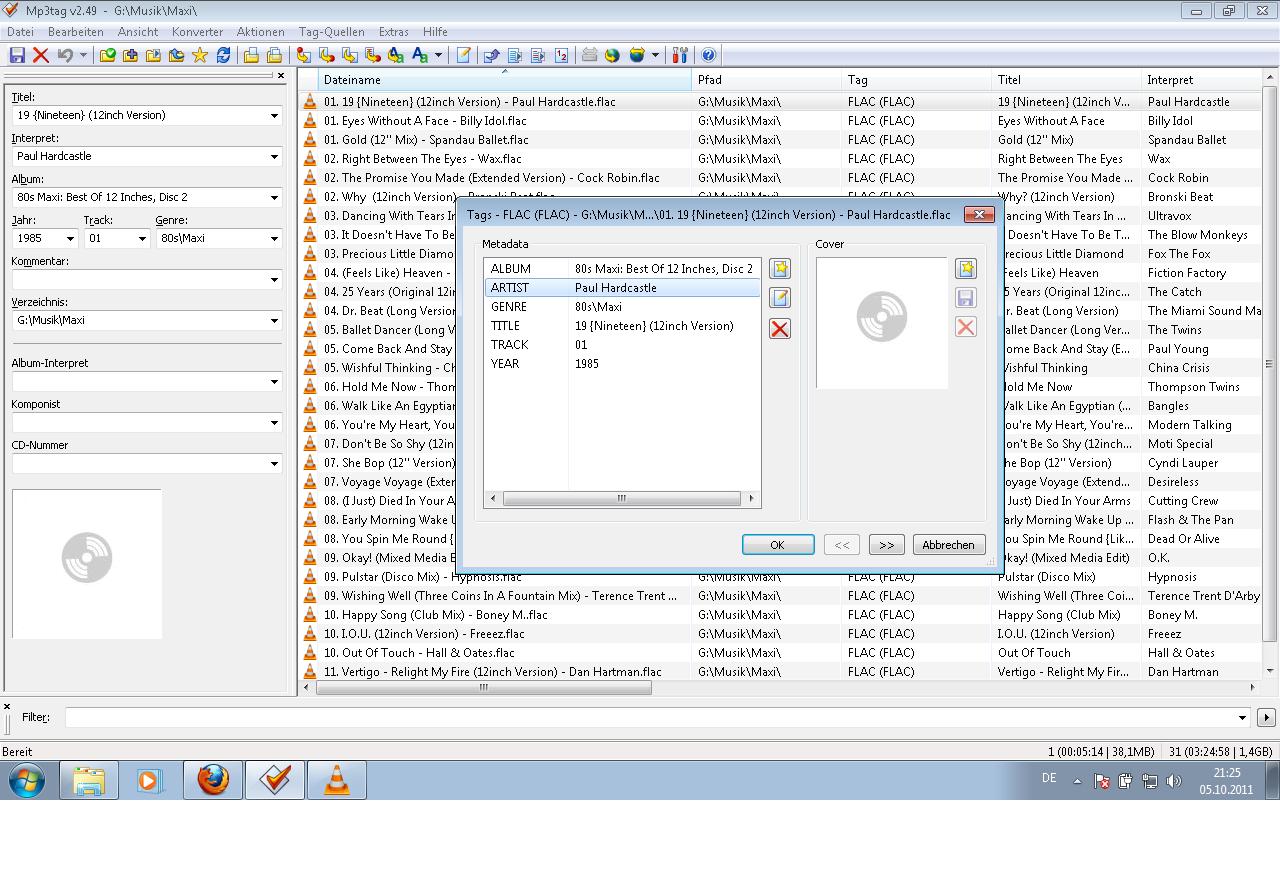The image size is (1280, 896).
Task: Click the add metadata field icon in dialog
Action: [780, 269]
